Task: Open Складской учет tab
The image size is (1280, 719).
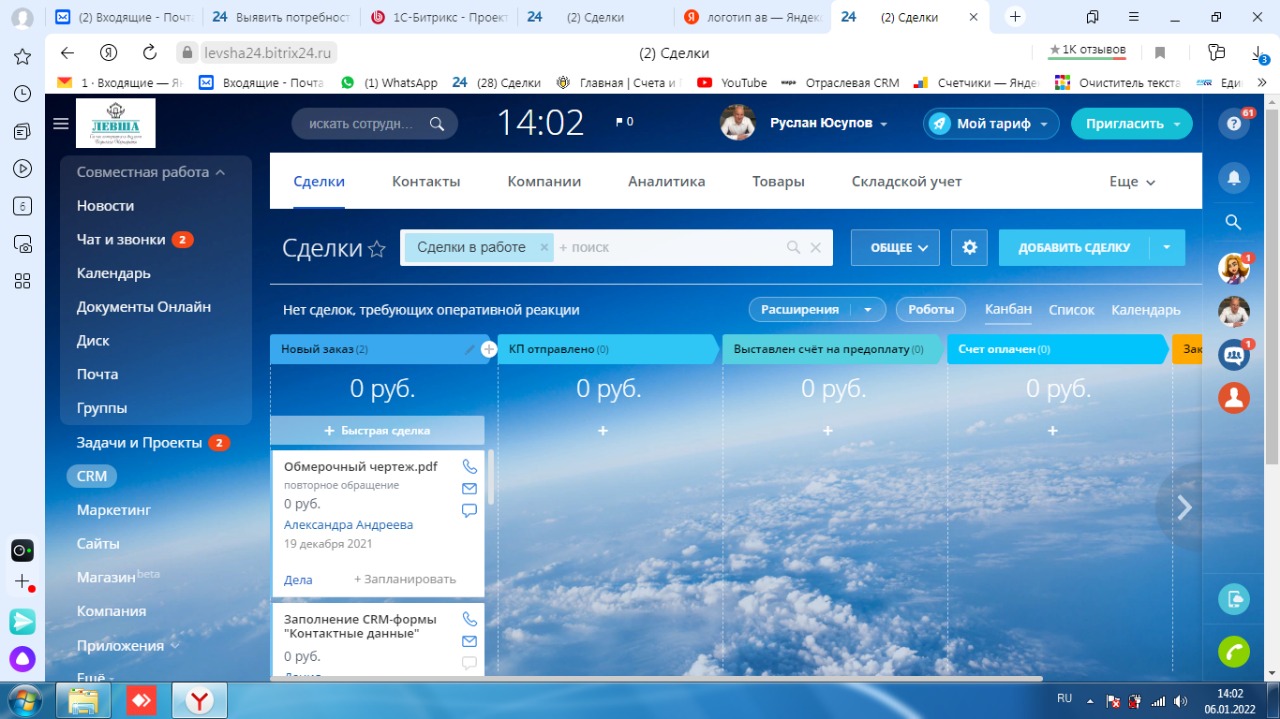Action: (x=906, y=181)
